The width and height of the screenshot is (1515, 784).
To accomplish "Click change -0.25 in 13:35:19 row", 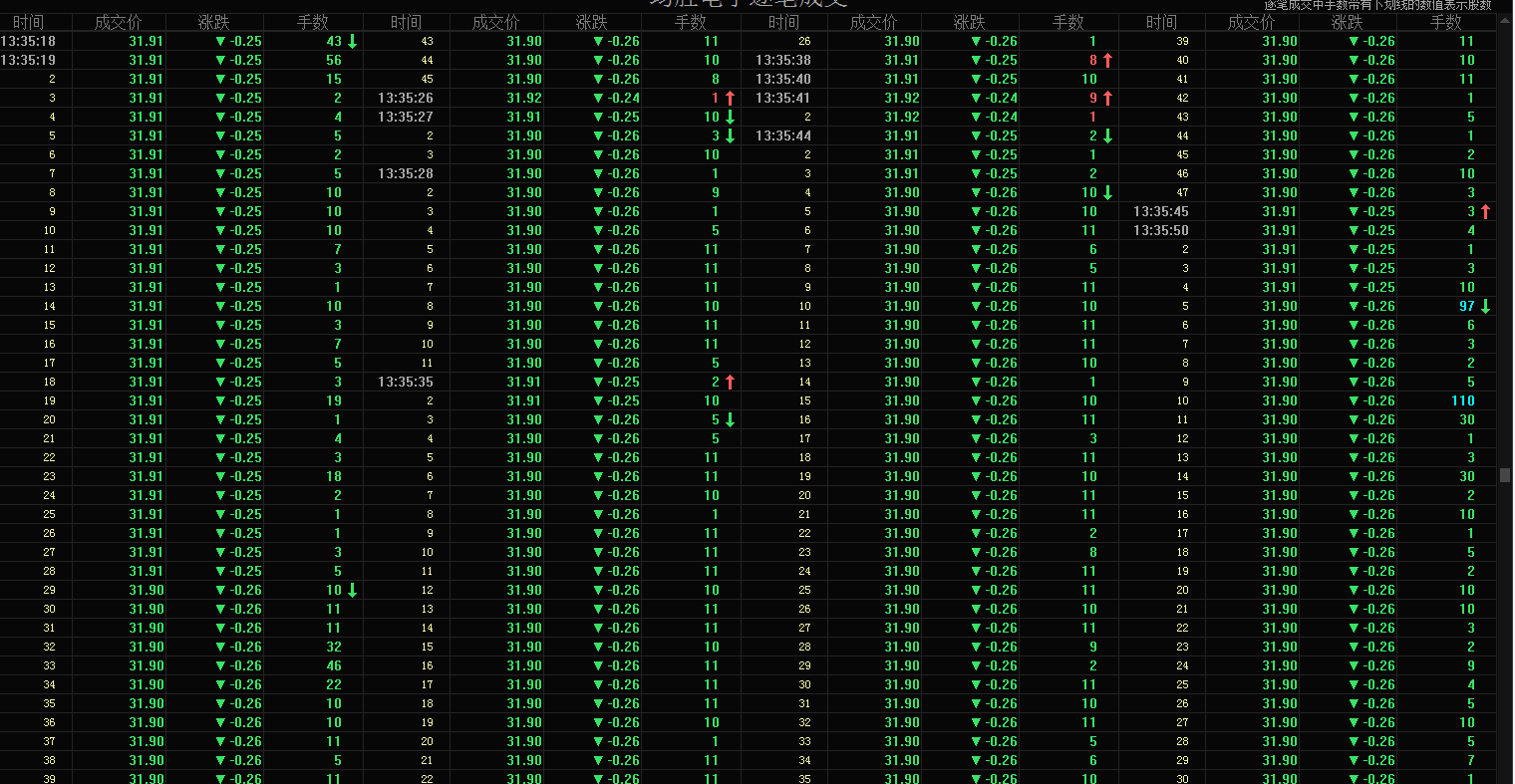I will coord(246,61).
